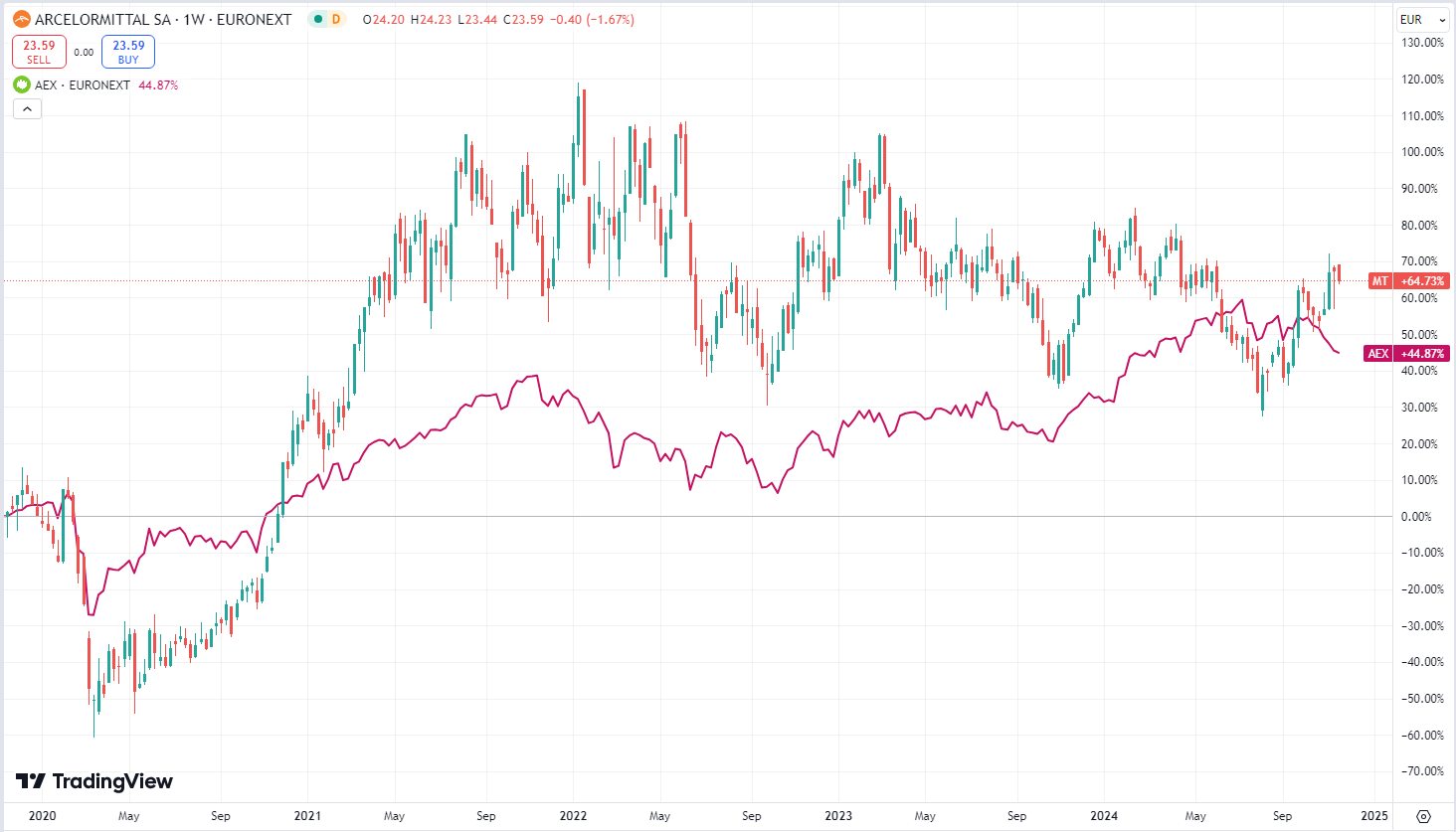Open the ARCELORMITTAL SA symbol title

[163, 19]
